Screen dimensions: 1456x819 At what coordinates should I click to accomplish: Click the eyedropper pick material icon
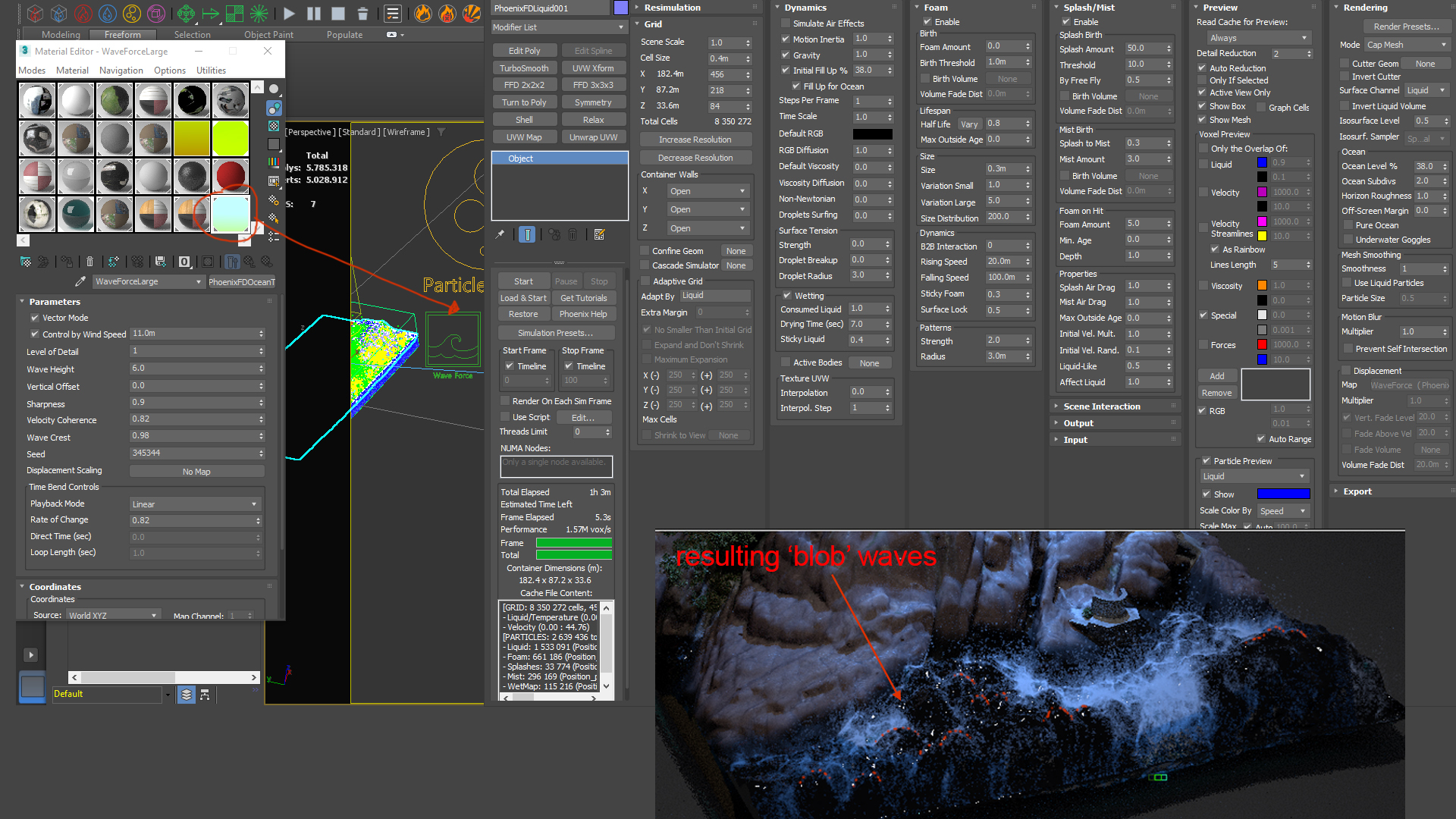click(80, 281)
